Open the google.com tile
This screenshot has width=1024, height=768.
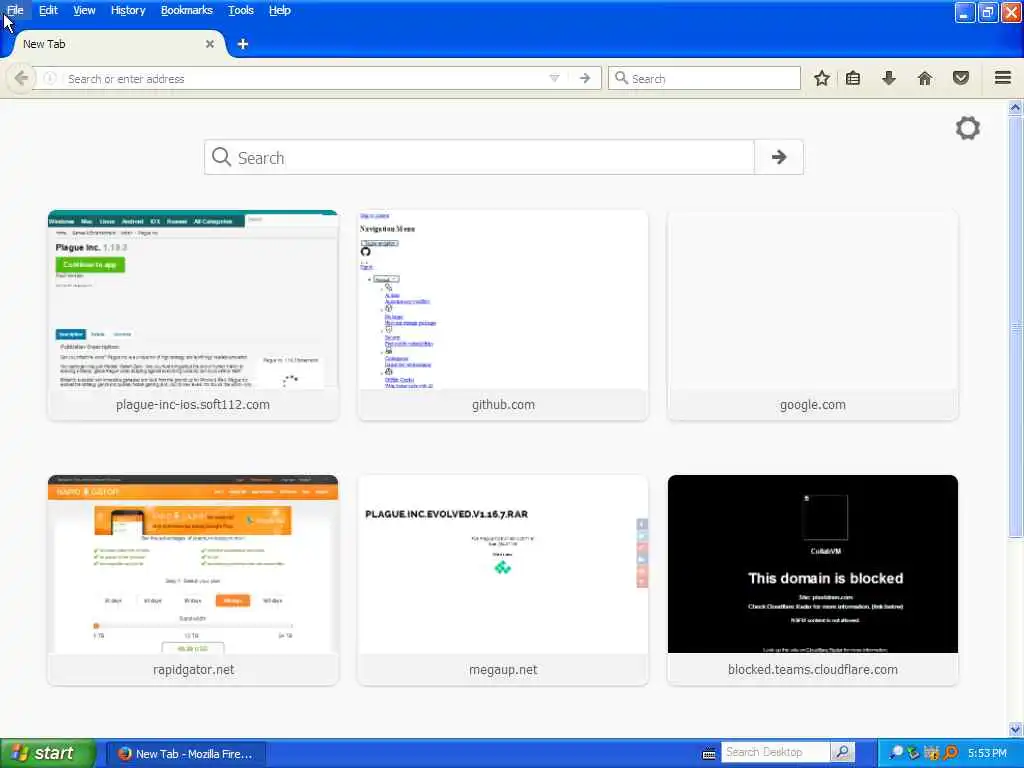coord(813,315)
